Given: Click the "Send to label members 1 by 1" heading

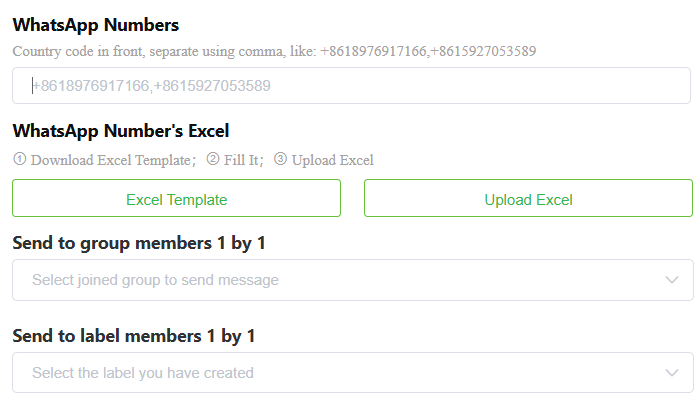Looking at the screenshot, I should pos(134,336).
